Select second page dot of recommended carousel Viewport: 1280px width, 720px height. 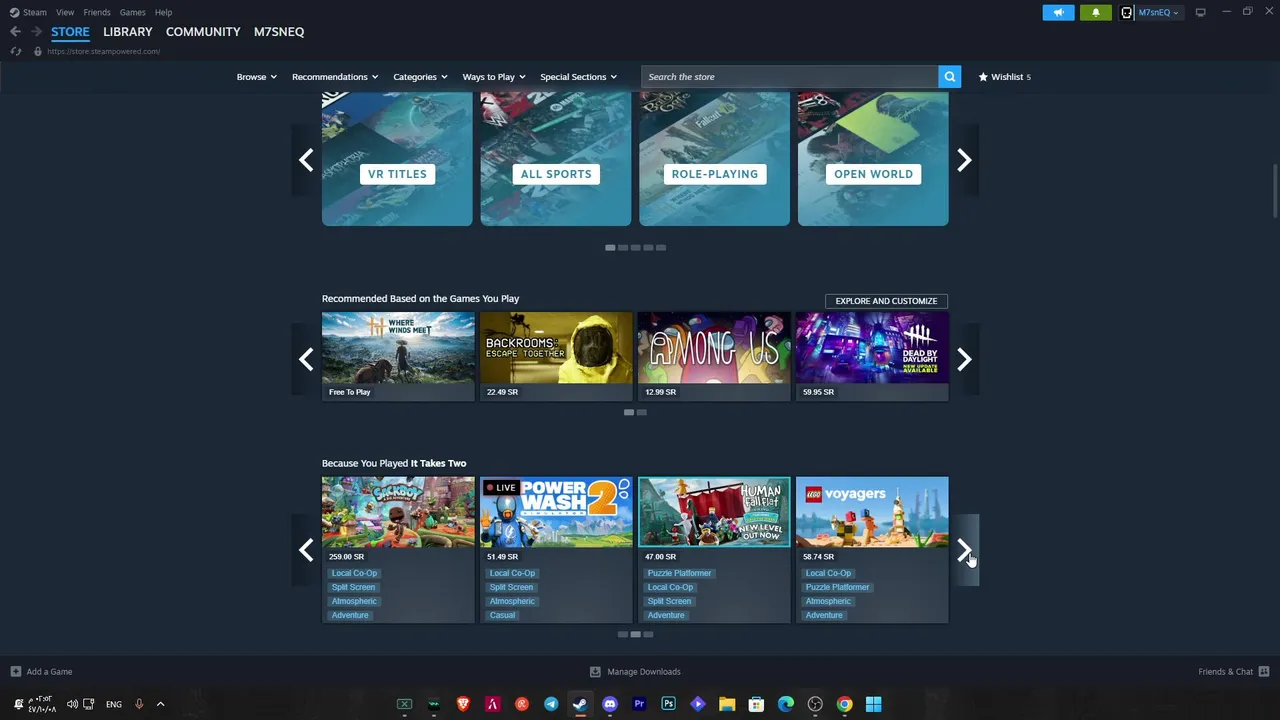[x=642, y=412]
